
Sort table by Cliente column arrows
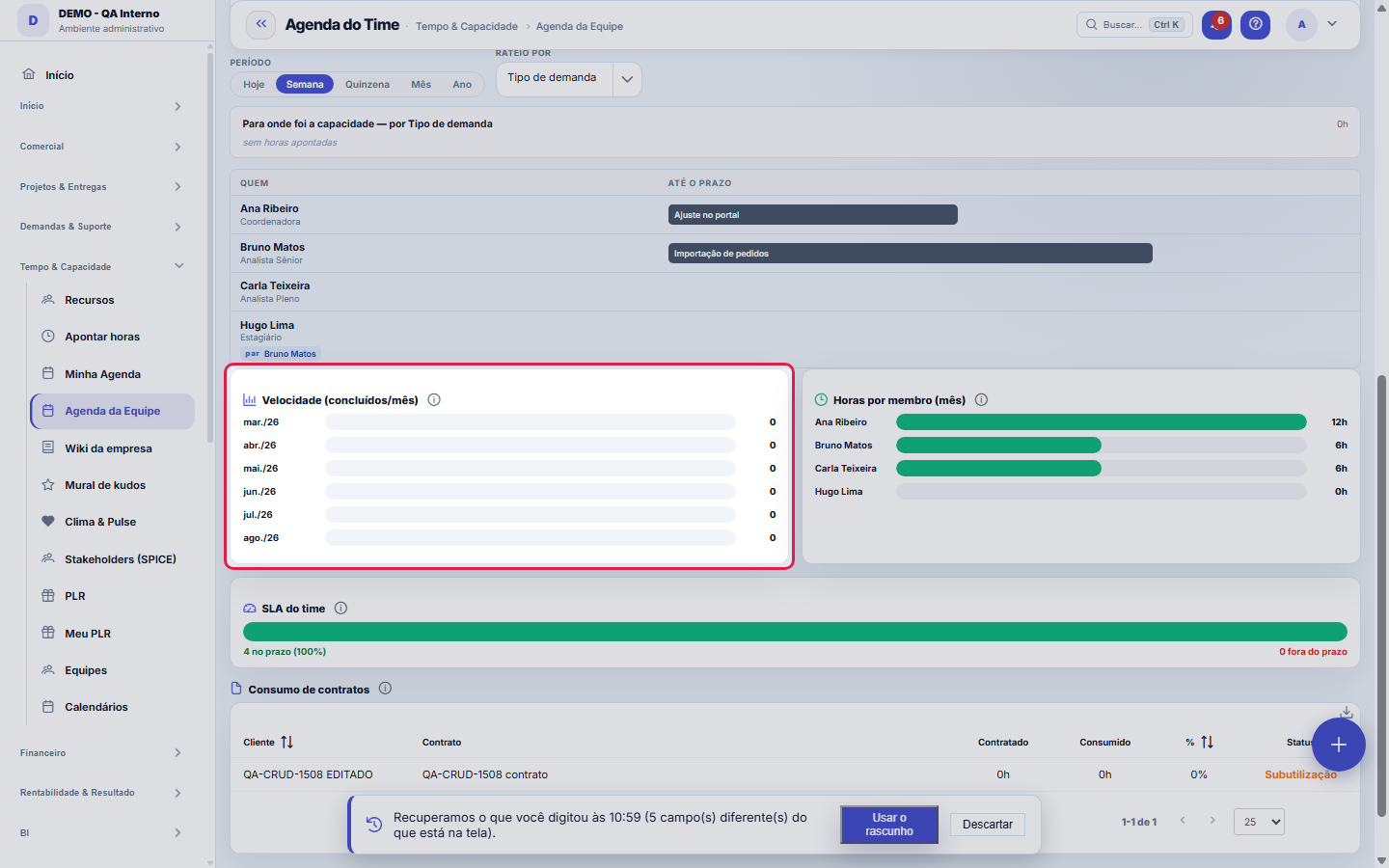286,743
